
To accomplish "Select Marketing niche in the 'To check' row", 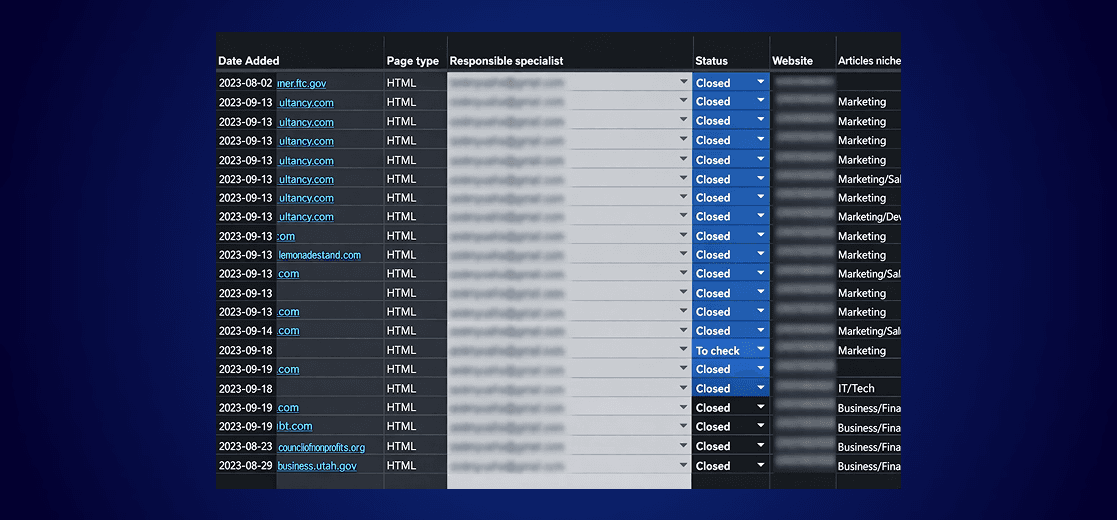I will pos(862,350).
